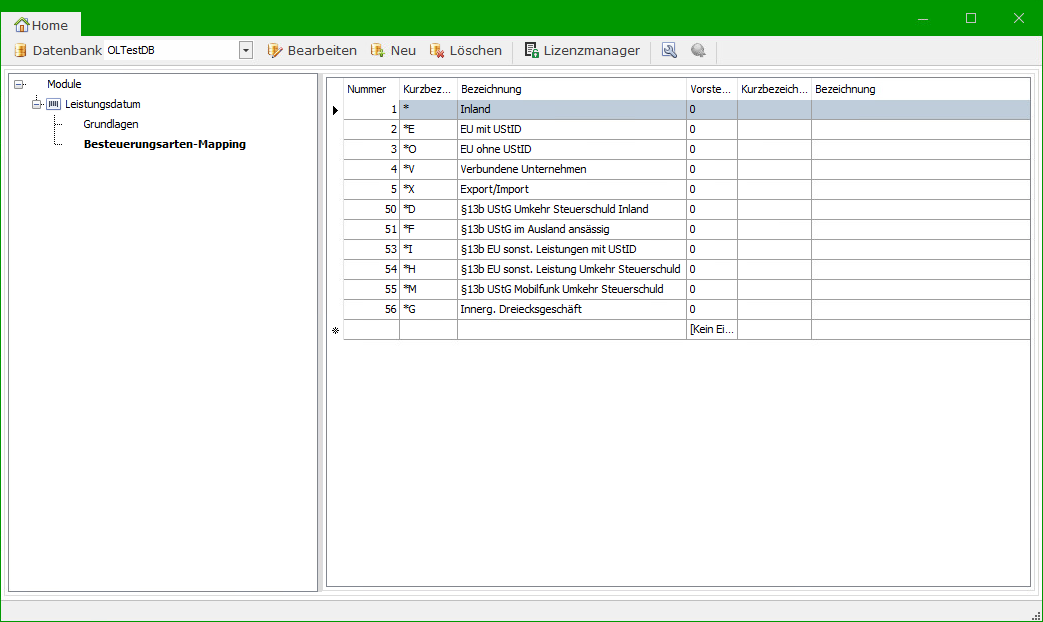Click the '*M' Kurzbezeichnung cell
1043x622 pixels.
coord(428,289)
